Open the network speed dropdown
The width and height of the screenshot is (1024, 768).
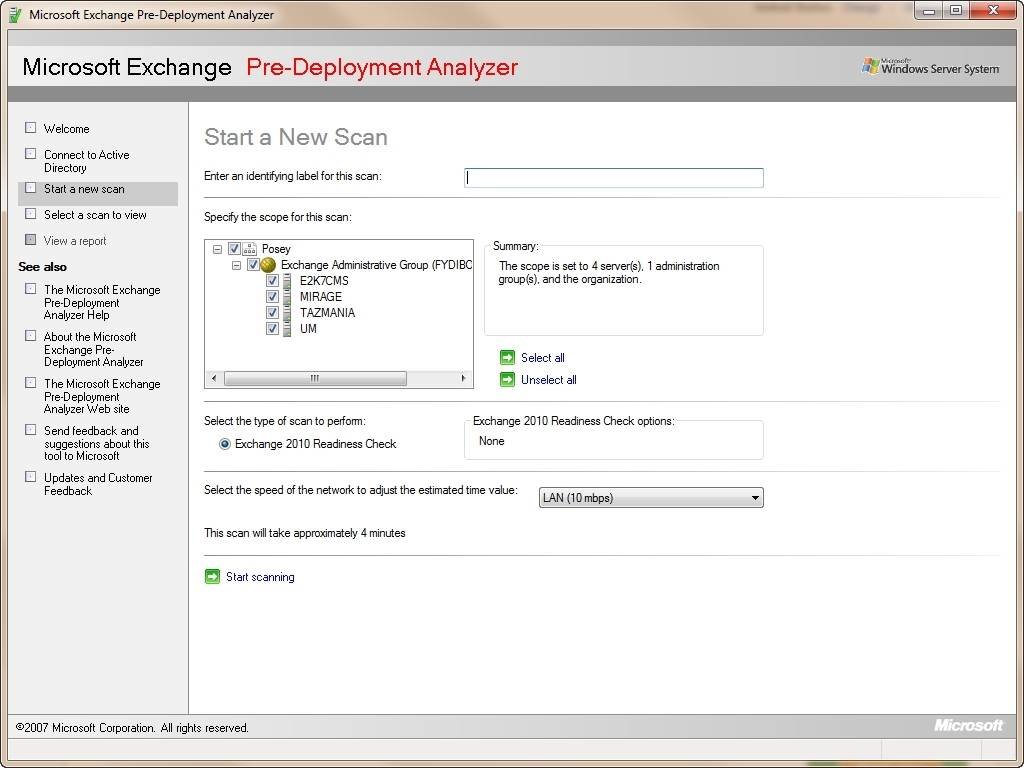651,498
